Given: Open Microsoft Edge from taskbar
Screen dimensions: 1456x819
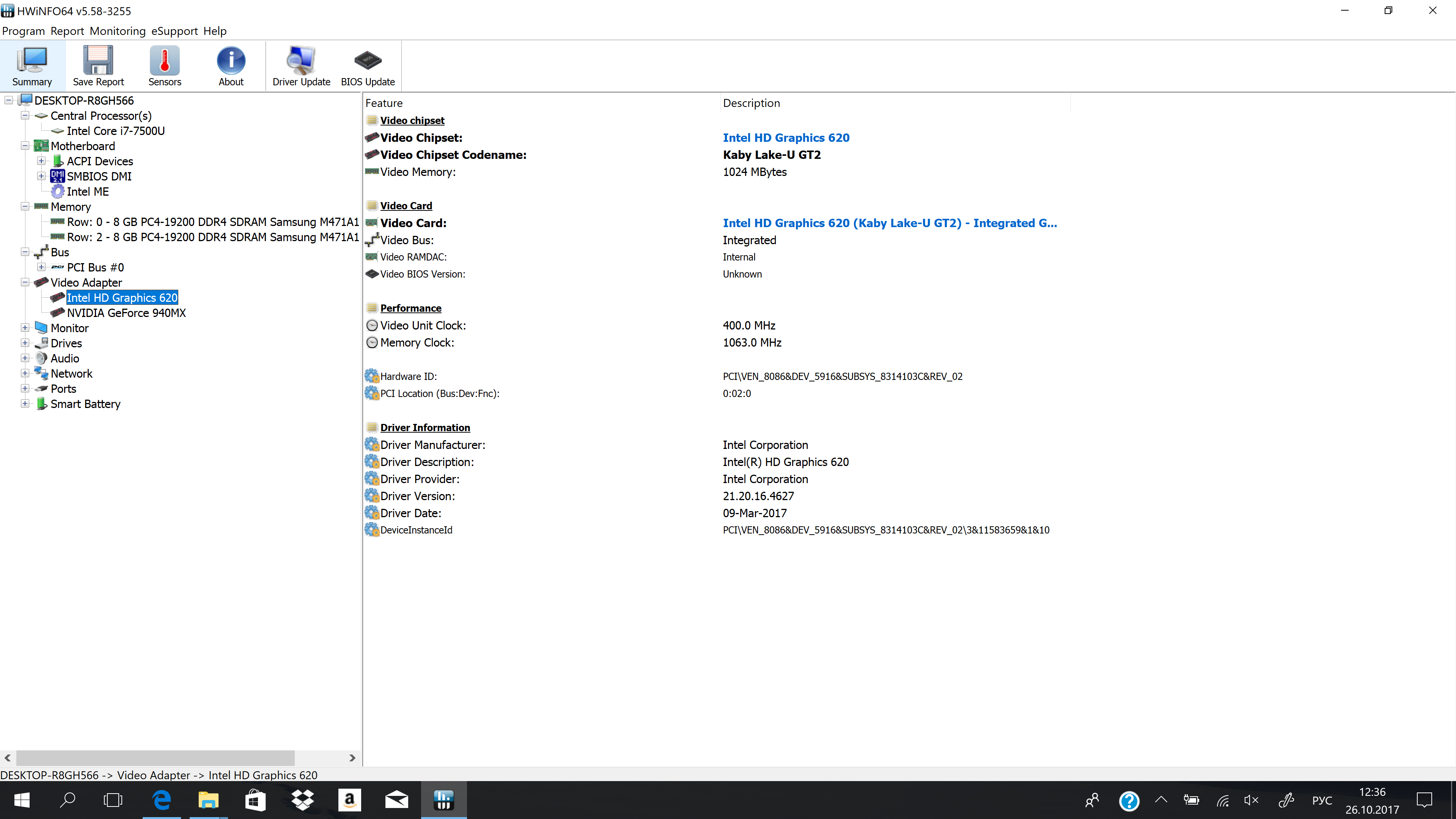Looking at the screenshot, I should 162,800.
